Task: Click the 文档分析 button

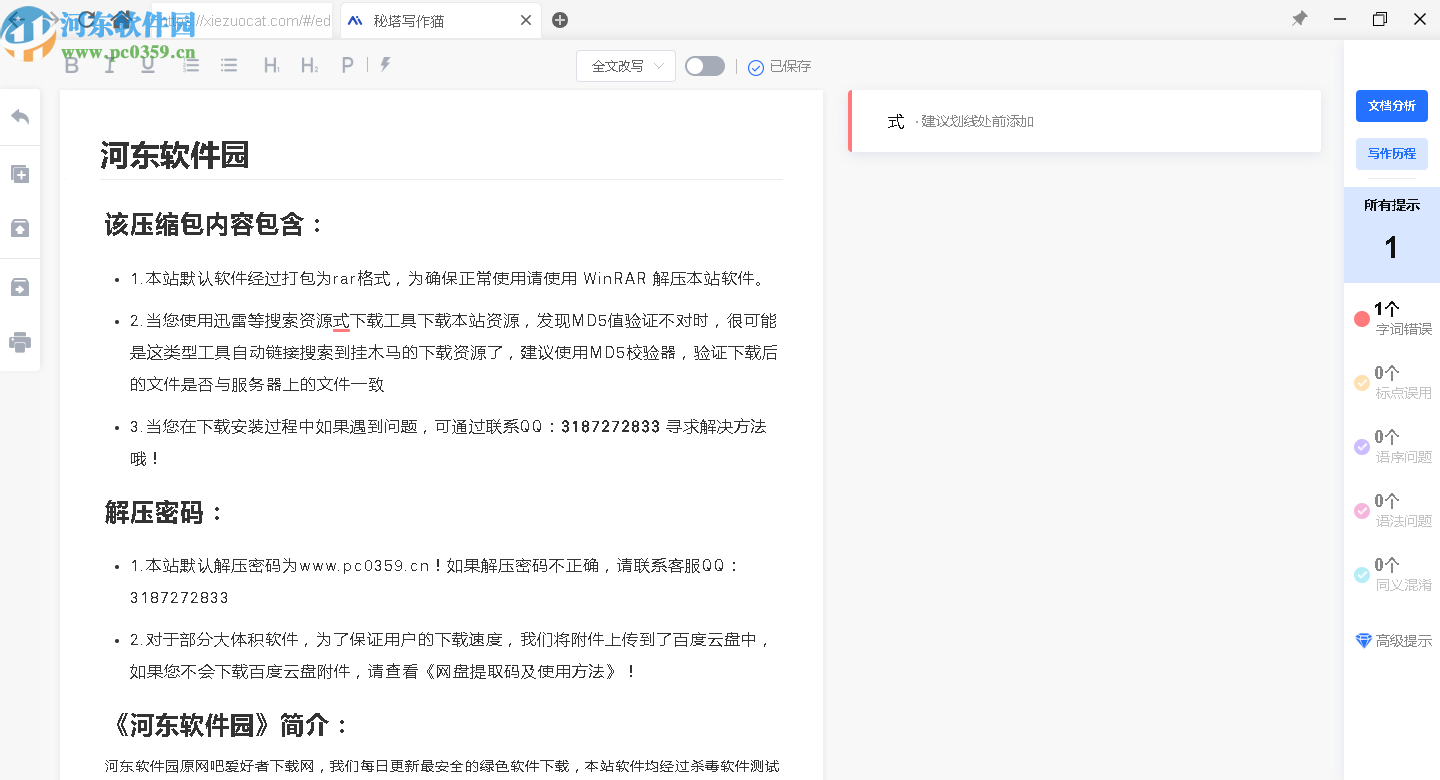Action: pyautogui.click(x=1391, y=105)
